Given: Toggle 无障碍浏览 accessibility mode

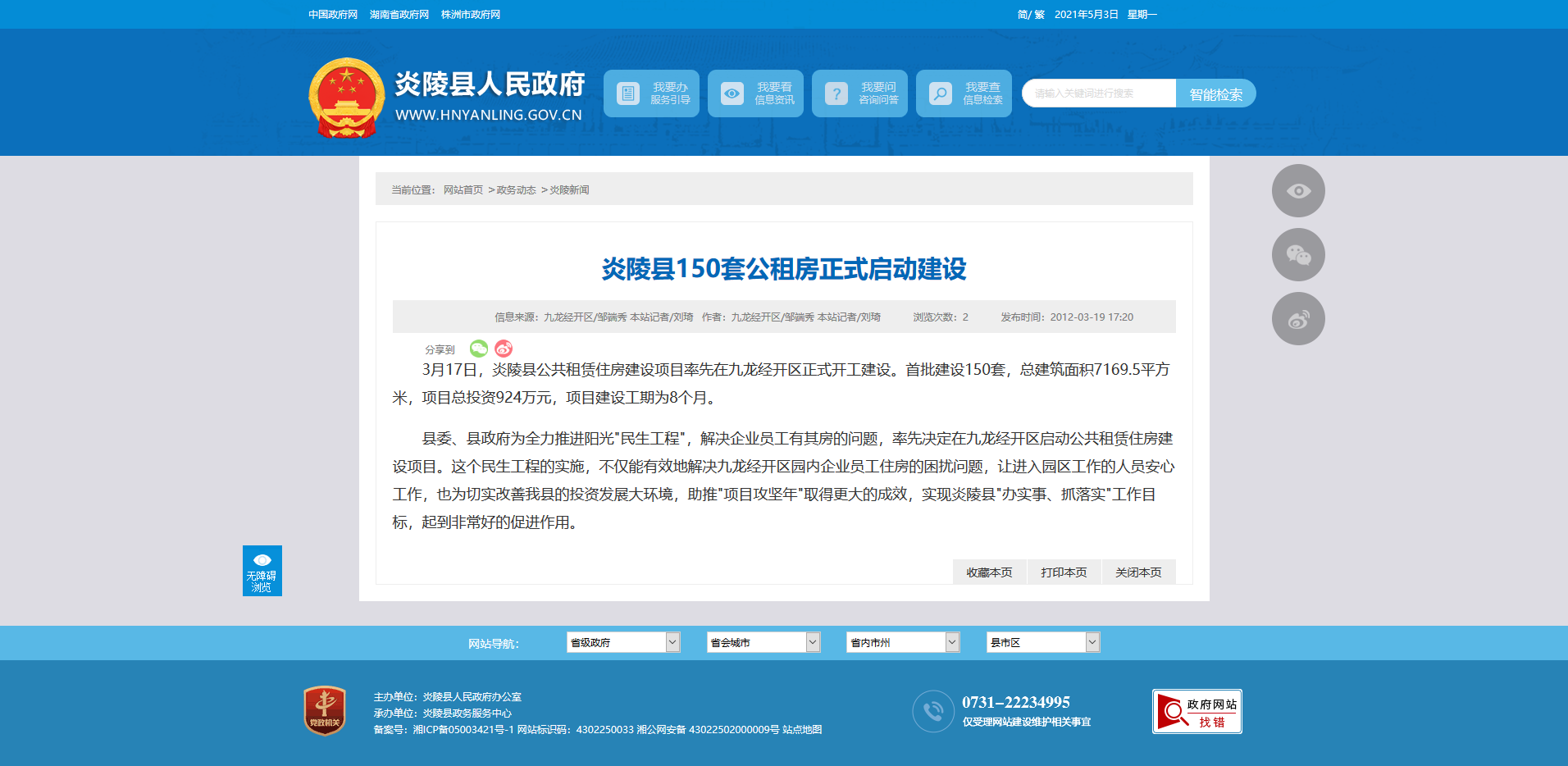Looking at the screenshot, I should (x=262, y=571).
